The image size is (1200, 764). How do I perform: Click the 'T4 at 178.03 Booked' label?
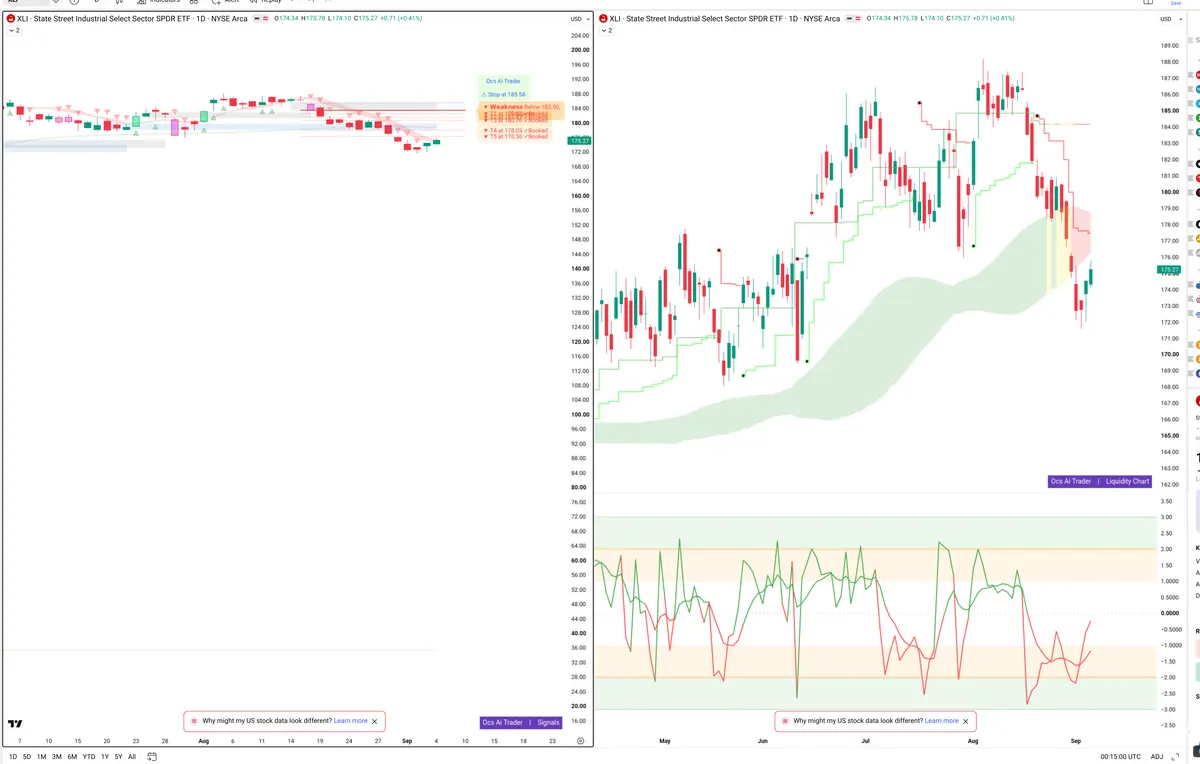pos(517,130)
